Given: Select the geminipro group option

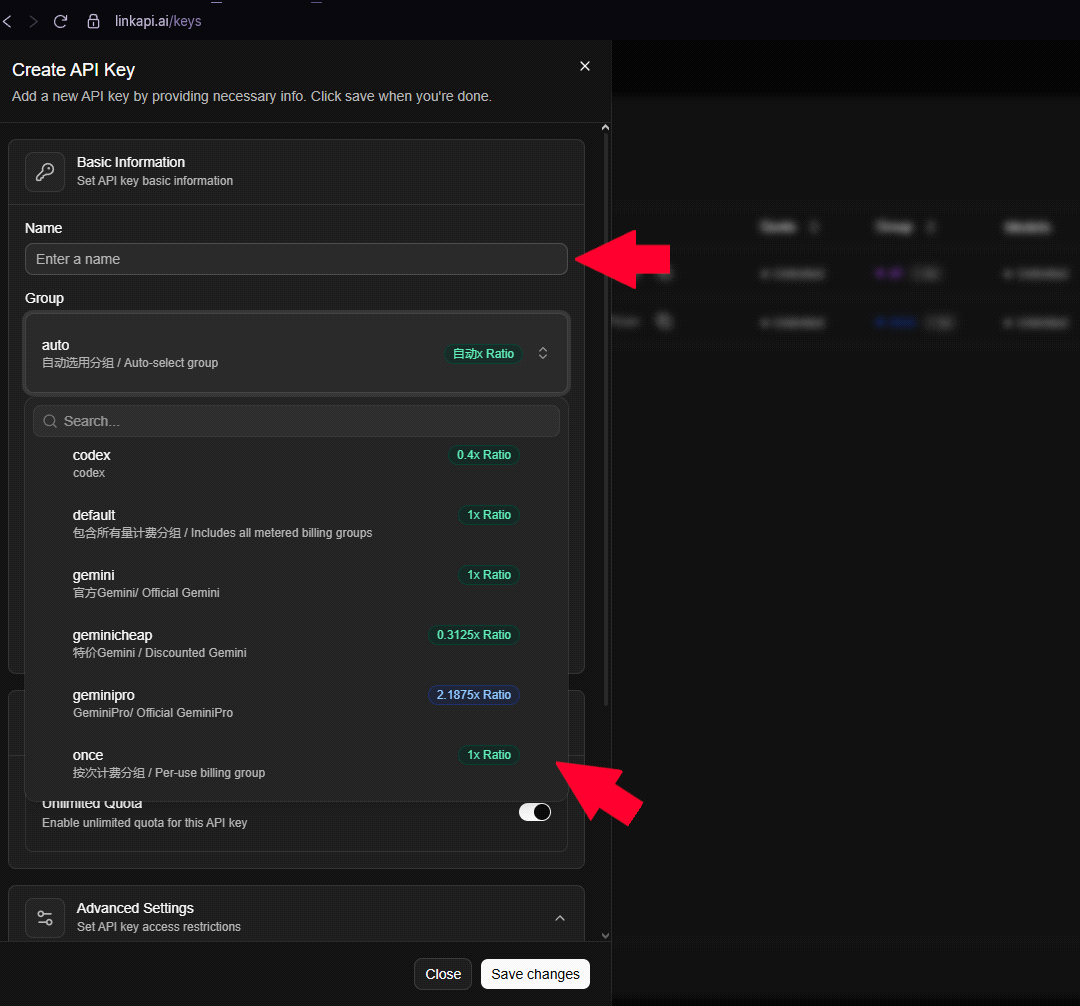Looking at the screenshot, I should pos(296,703).
